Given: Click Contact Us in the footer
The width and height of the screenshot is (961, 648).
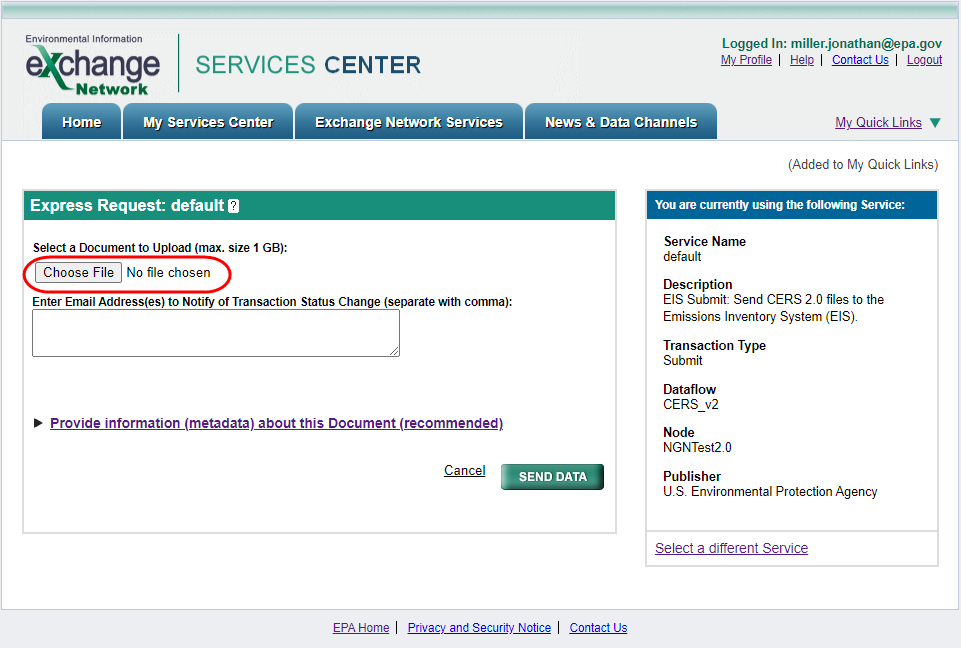Looking at the screenshot, I should click(598, 628).
